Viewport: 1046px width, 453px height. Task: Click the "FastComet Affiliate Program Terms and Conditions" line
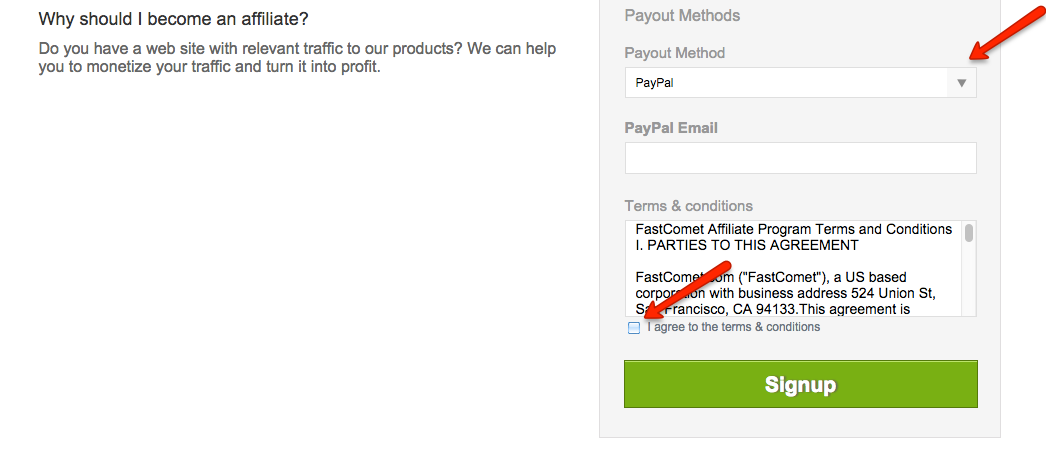pyautogui.click(x=793, y=229)
